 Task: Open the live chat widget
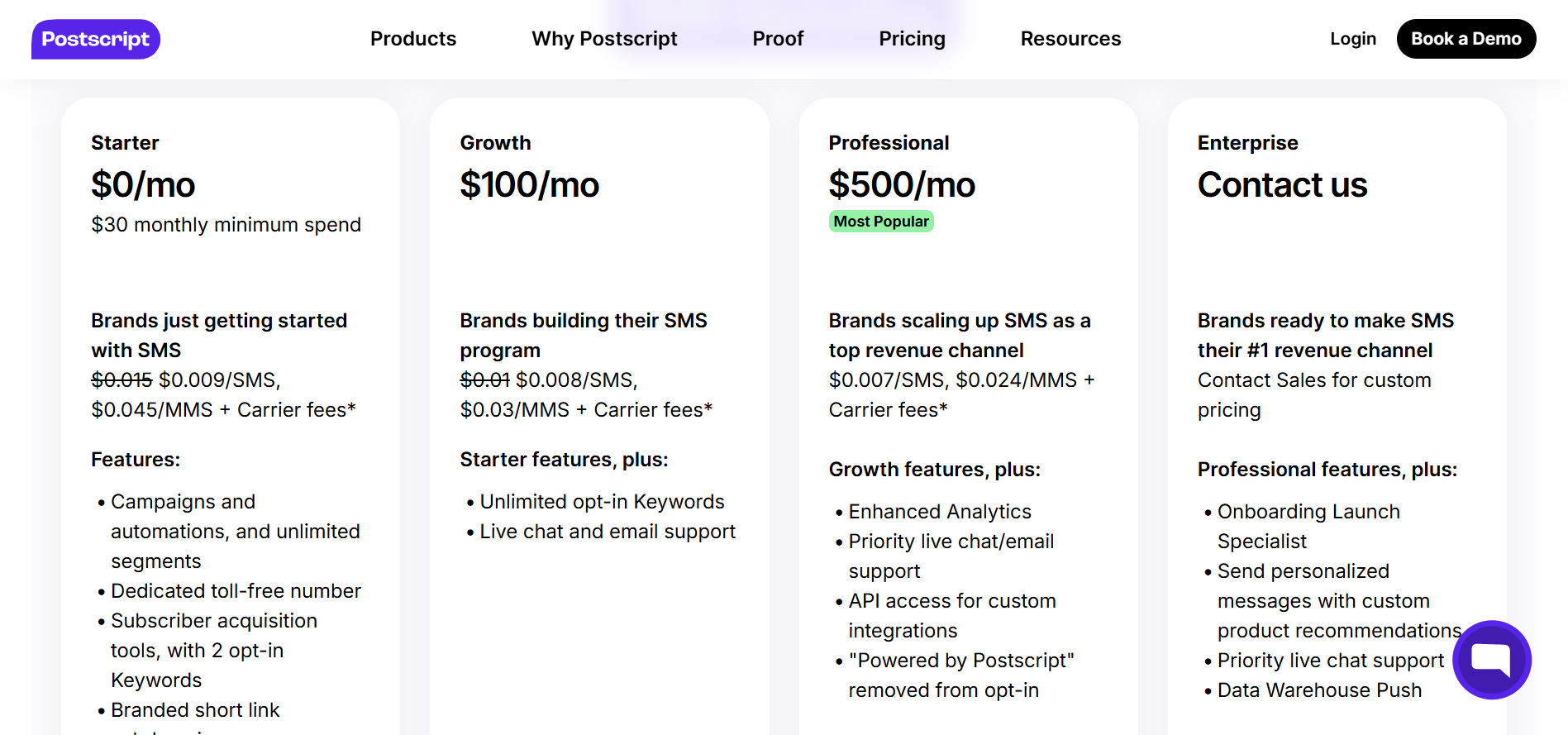1492,660
